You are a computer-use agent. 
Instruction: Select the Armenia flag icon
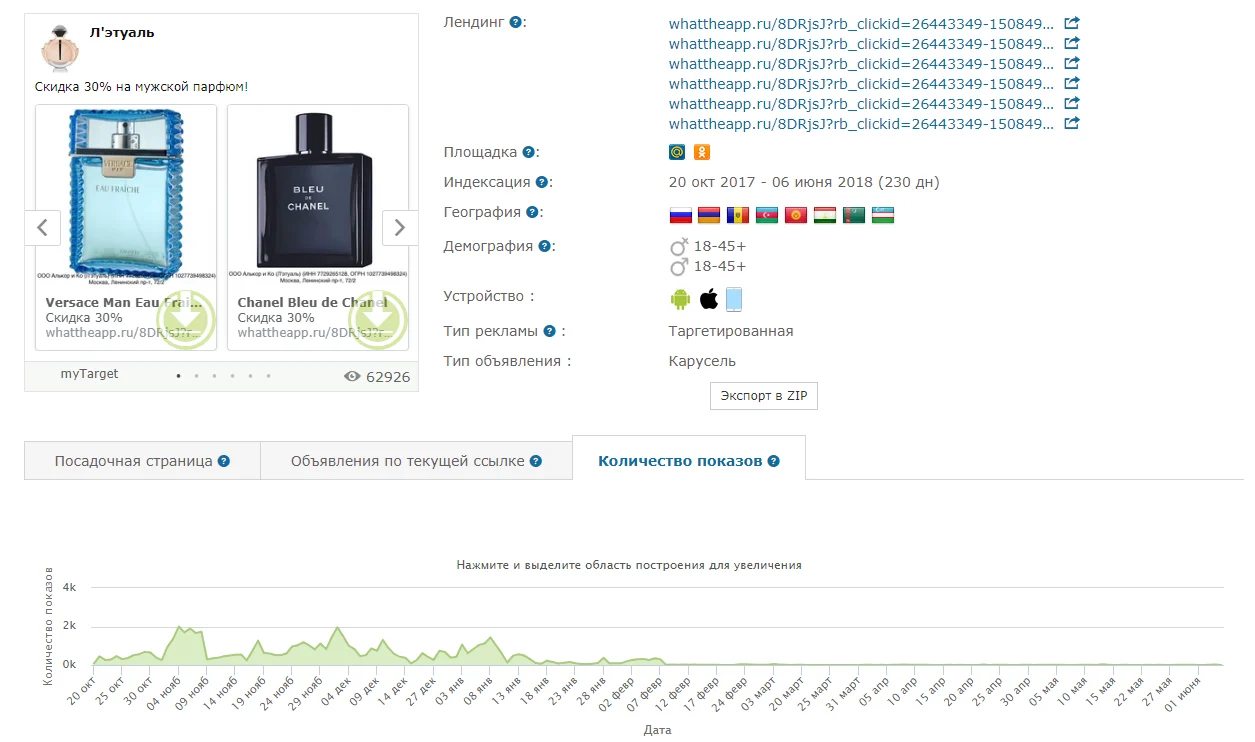(709, 215)
